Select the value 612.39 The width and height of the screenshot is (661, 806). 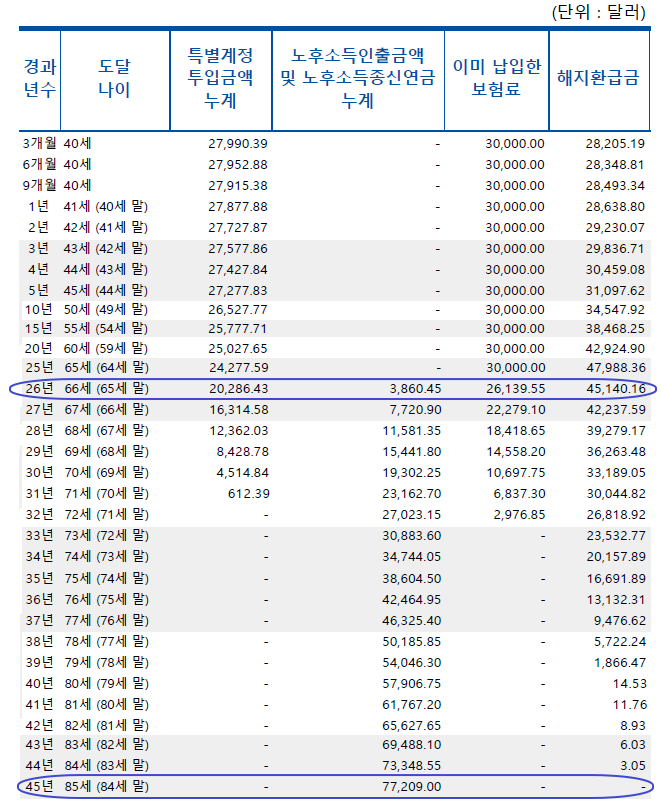[x=249, y=494]
